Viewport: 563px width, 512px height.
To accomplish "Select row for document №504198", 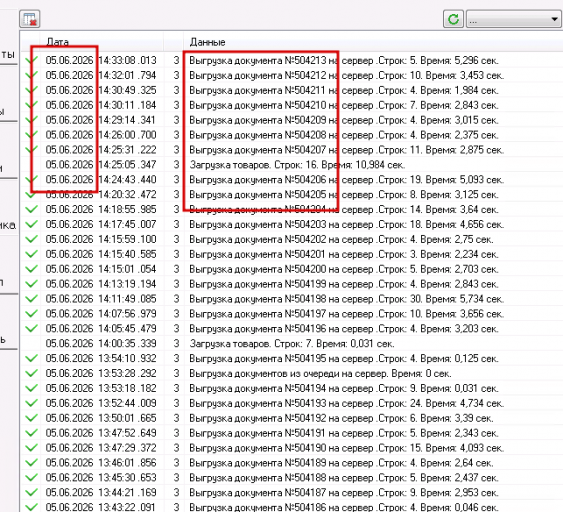I will (x=292, y=299).
